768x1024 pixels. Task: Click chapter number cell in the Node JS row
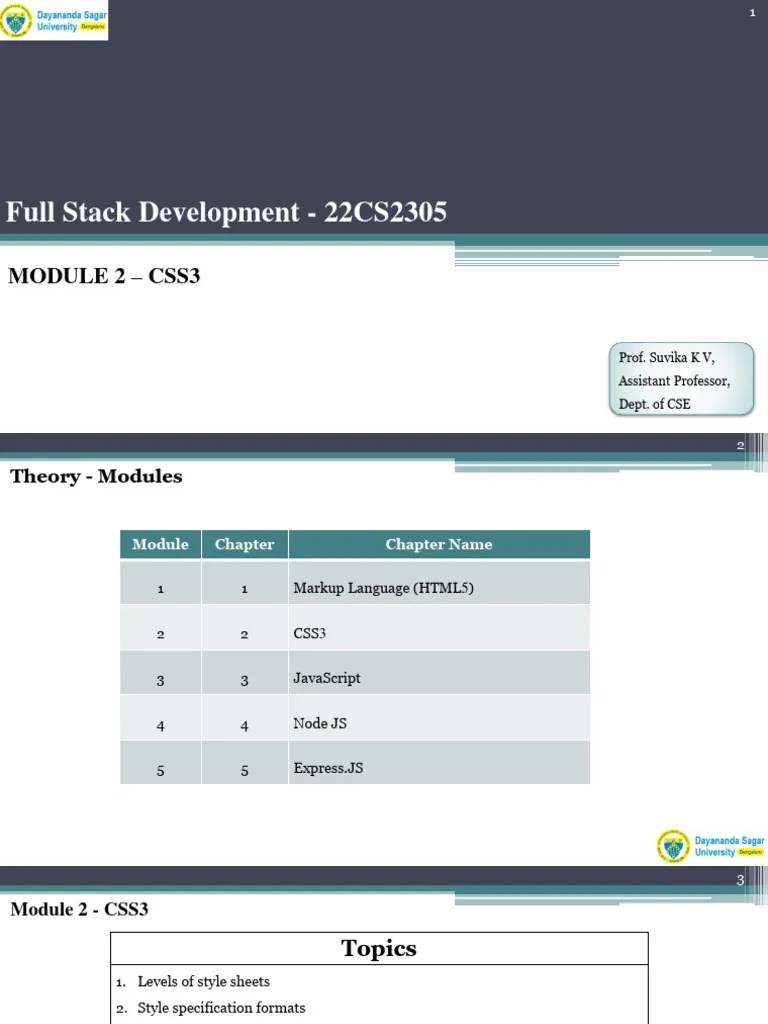pyautogui.click(x=245, y=718)
